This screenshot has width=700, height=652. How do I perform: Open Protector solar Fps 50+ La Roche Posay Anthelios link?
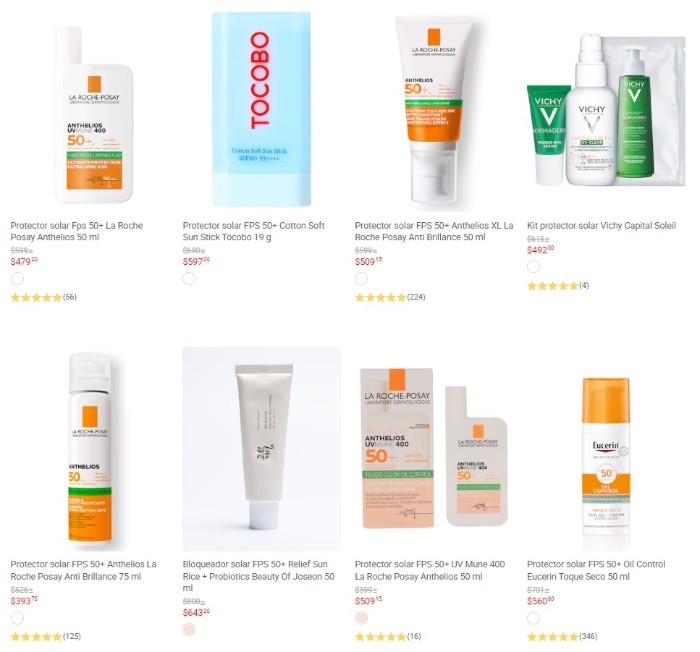point(77,231)
